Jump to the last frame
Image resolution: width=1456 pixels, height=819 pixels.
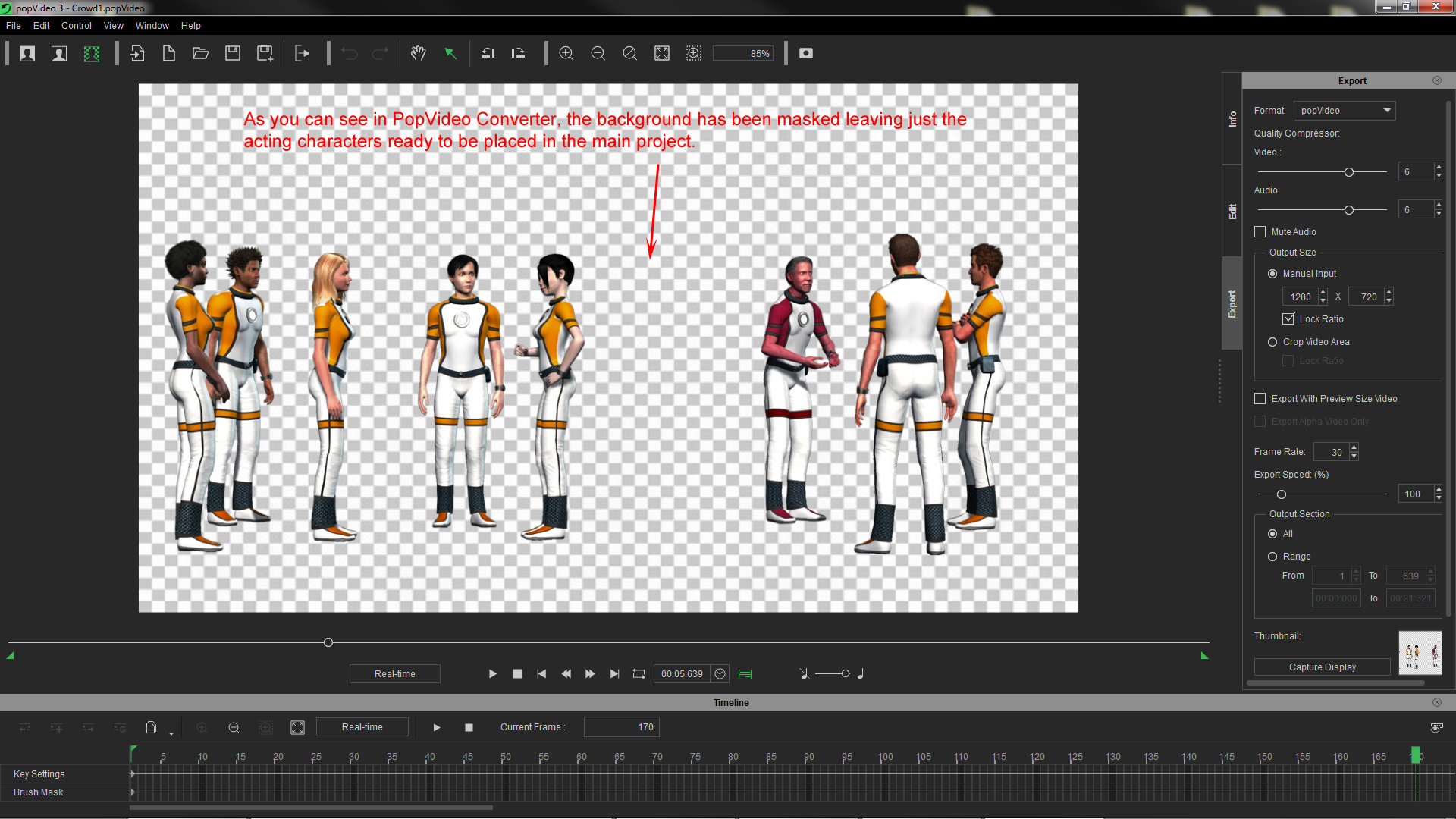(614, 673)
